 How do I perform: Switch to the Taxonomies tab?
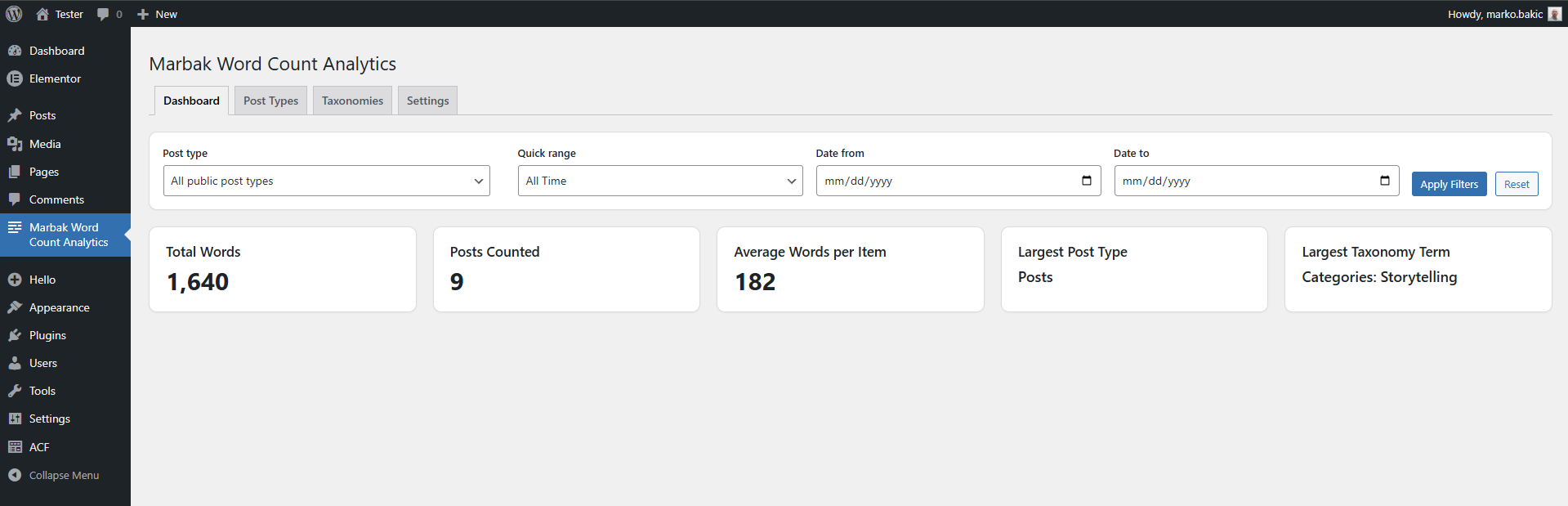pos(352,101)
